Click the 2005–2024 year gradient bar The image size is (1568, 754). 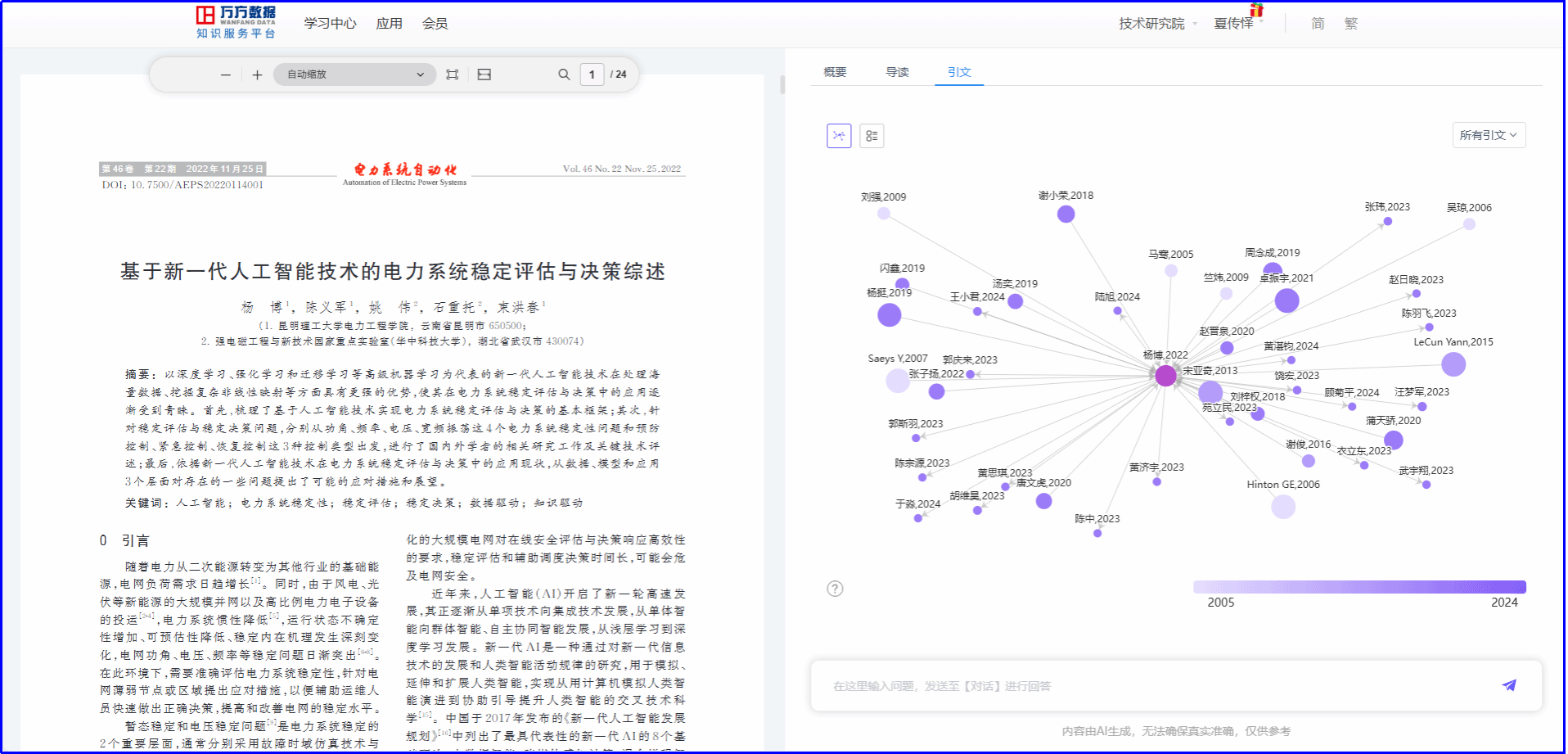click(x=1359, y=587)
